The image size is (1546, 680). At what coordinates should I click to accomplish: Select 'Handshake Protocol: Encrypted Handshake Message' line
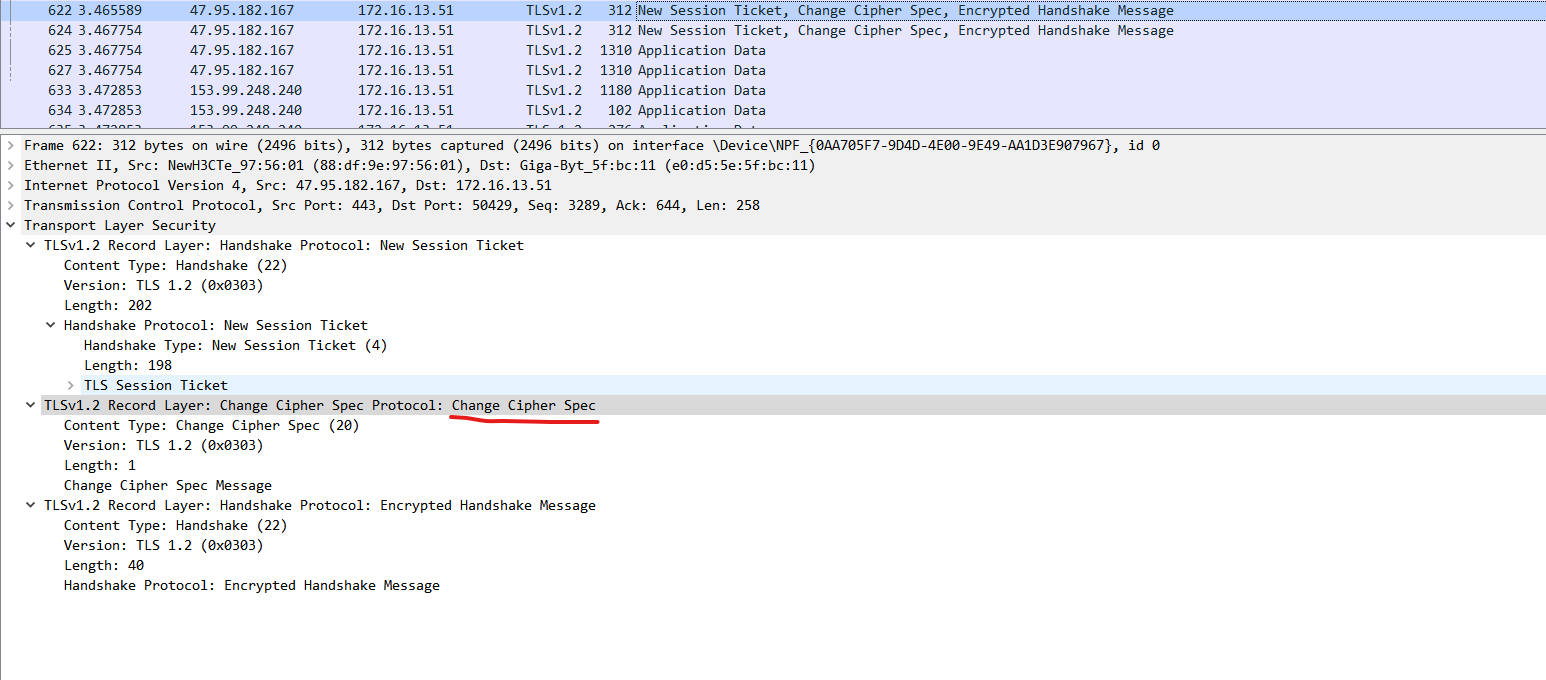click(252, 585)
